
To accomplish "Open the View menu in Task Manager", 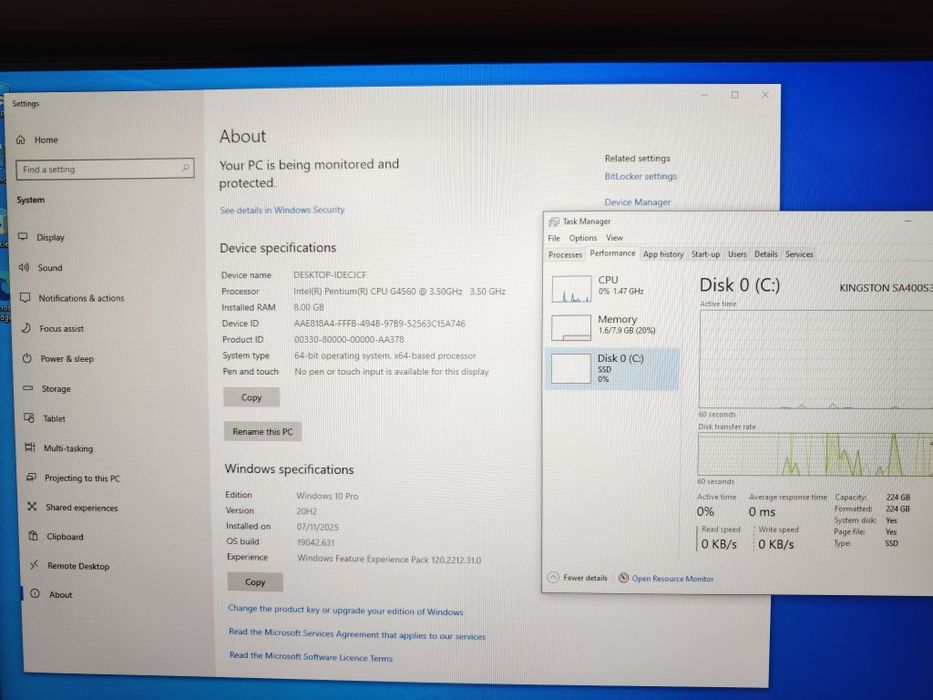I will click(614, 238).
